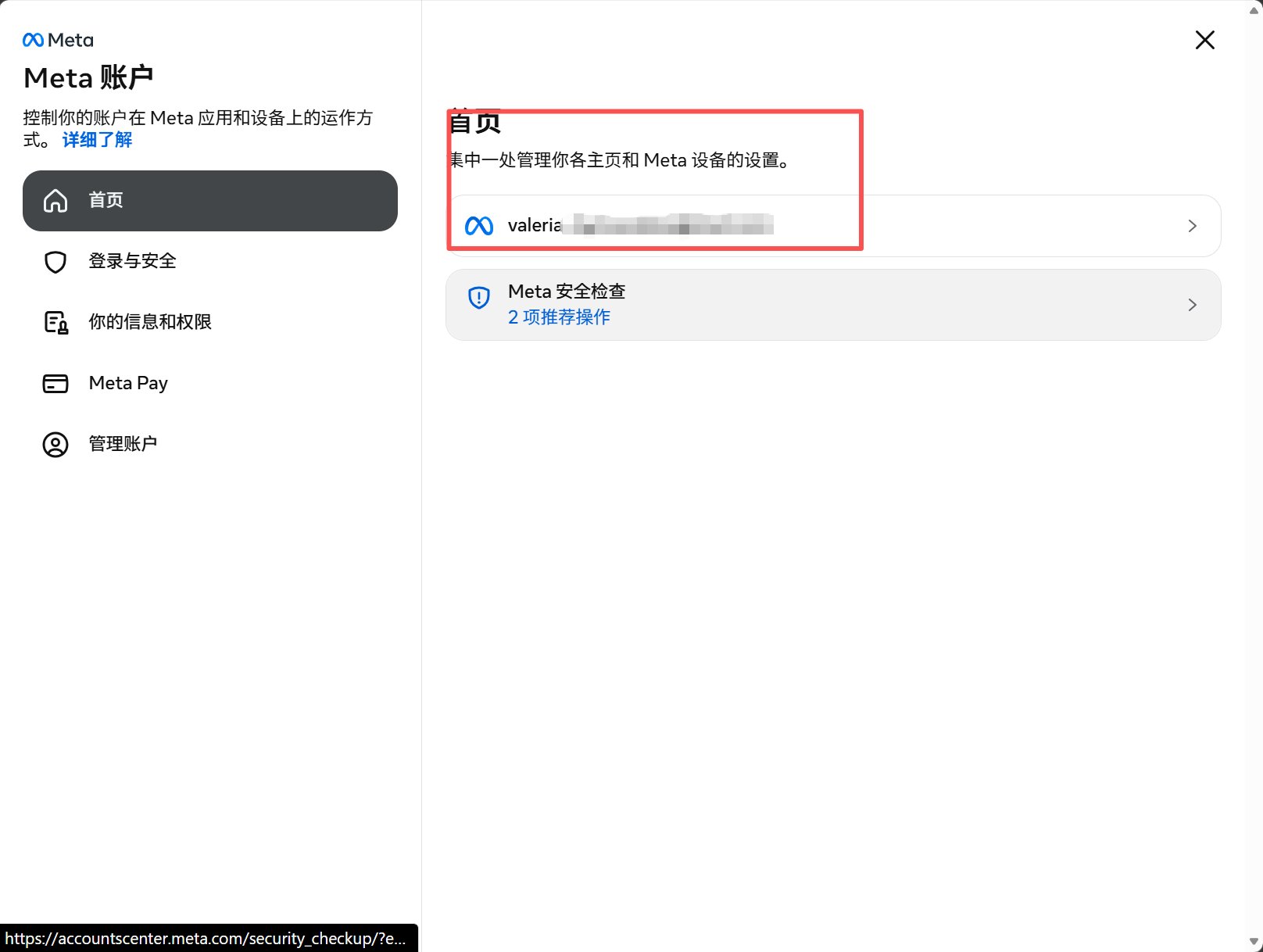Click the document-lock icon for info and permissions

pos(55,322)
